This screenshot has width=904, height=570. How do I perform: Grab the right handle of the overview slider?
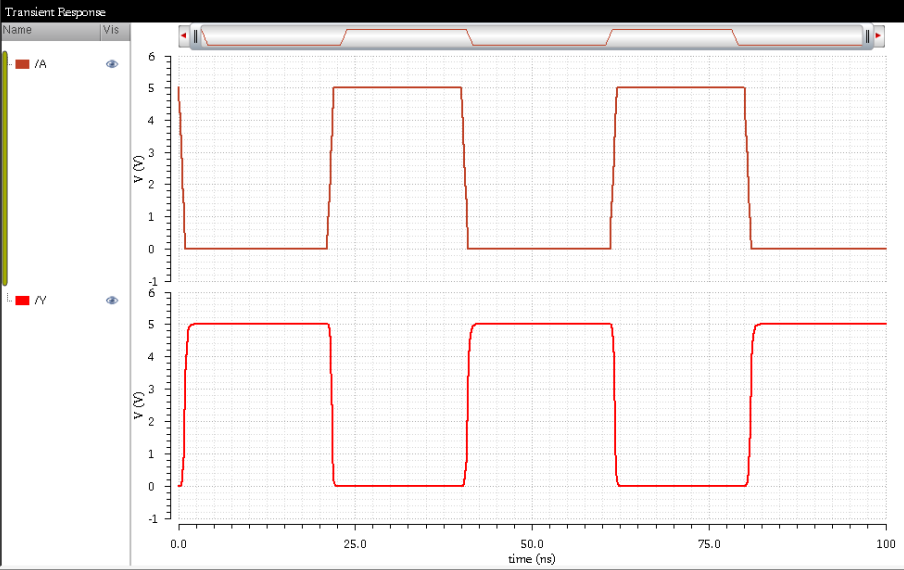(867, 37)
